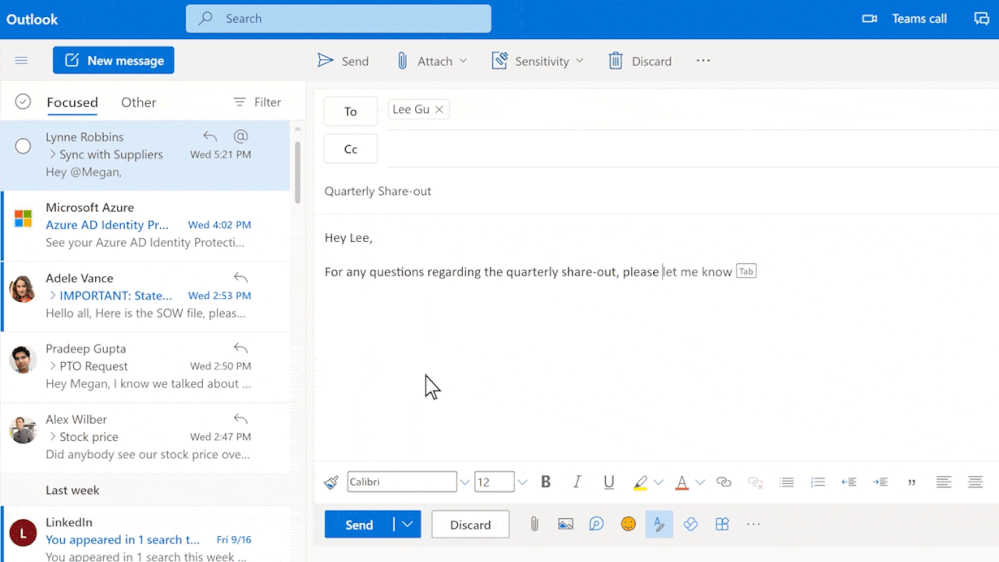Click the blue Send button
This screenshot has width=999, height=562.
(x=359, y=524)
